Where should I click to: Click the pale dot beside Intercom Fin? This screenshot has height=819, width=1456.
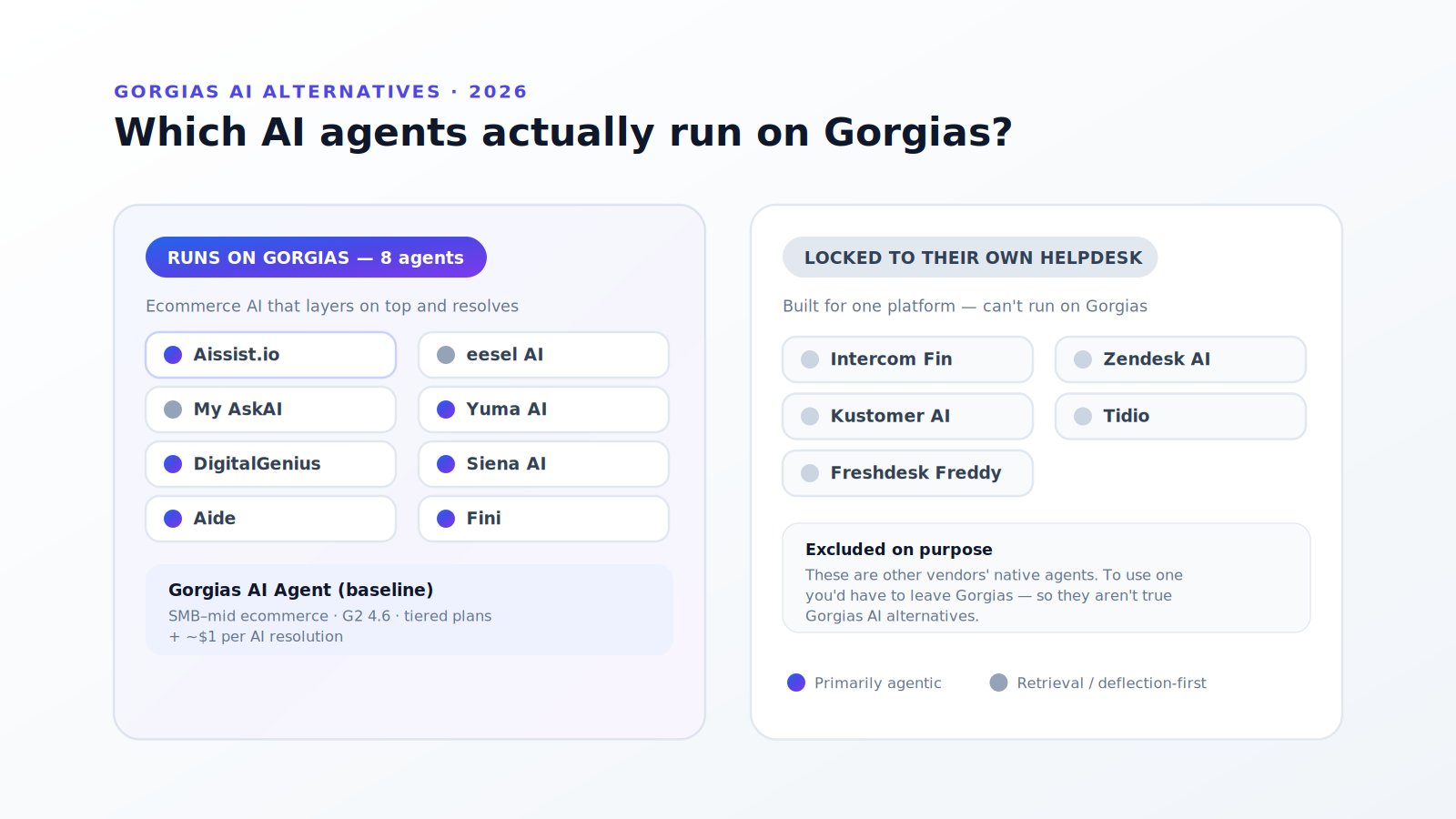pos(810,359)
